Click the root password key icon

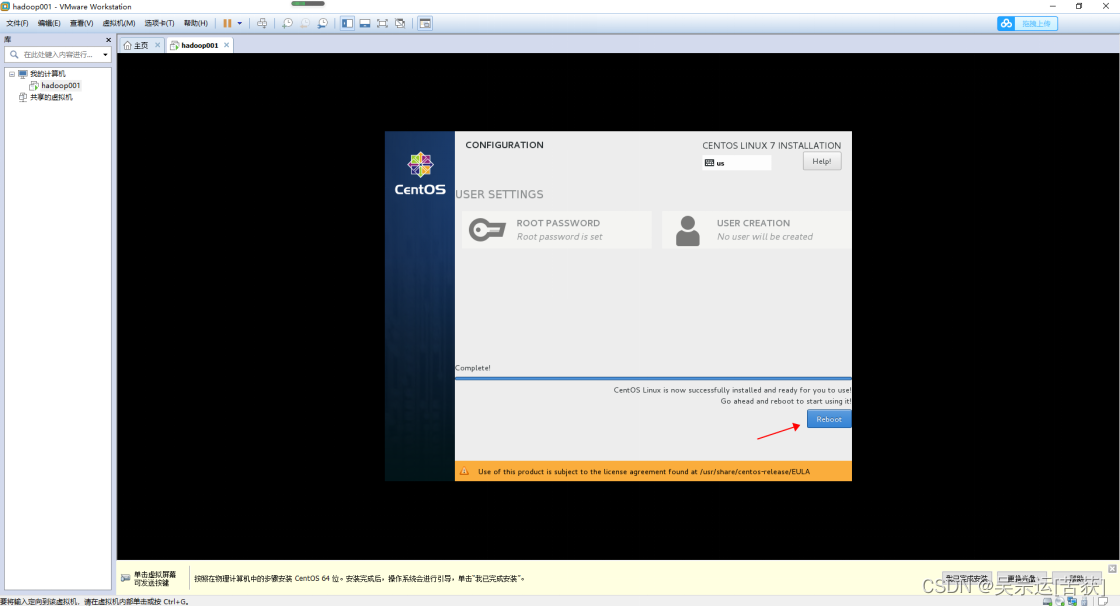point(487,229)
